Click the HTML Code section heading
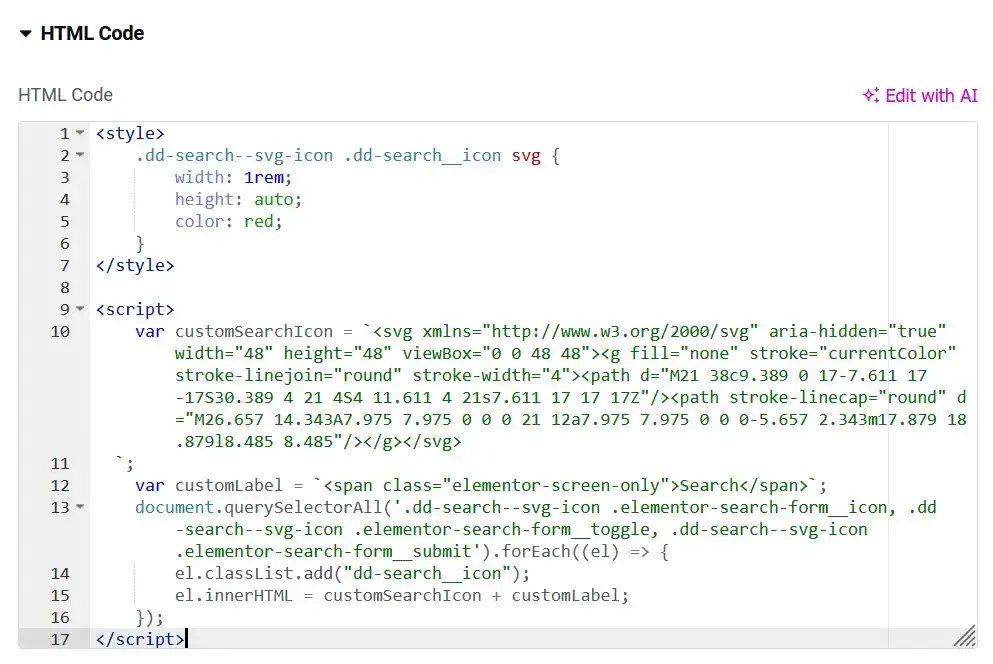The width and height of the screenshot is (993, 664). pyautogui.click(x=92, y=33)
